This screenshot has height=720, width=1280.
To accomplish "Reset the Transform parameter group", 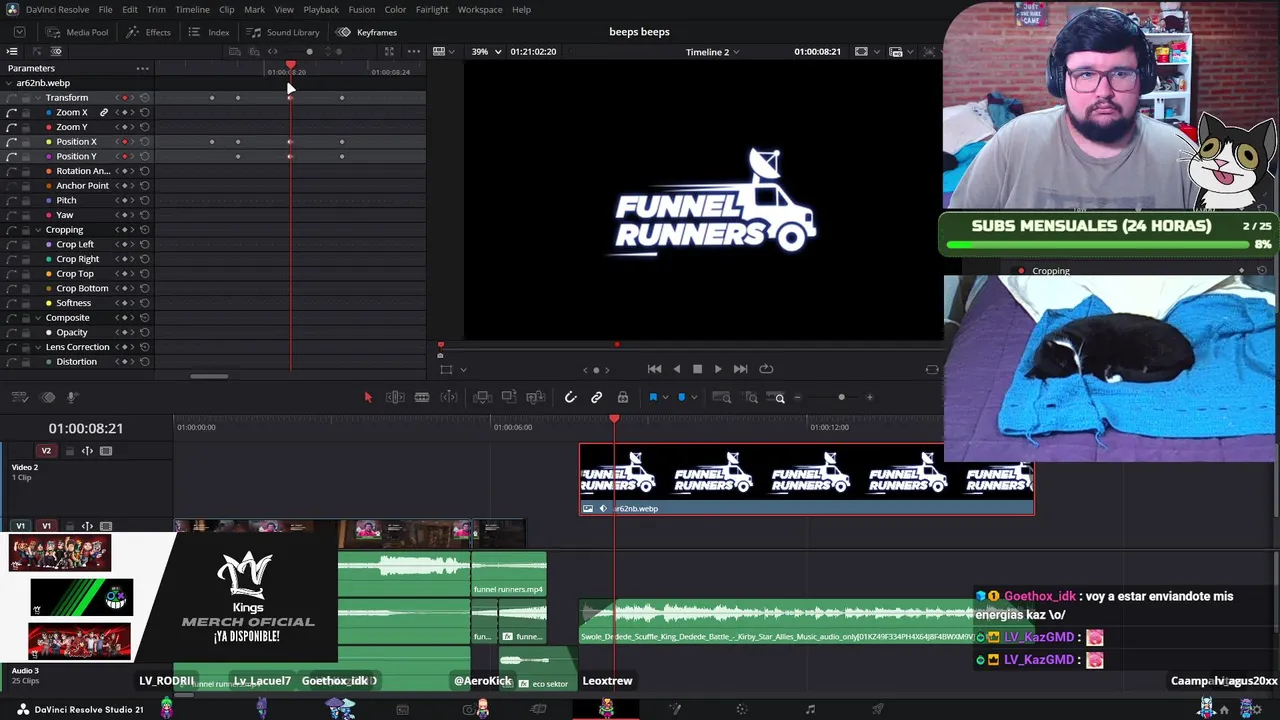I will 145,98.
